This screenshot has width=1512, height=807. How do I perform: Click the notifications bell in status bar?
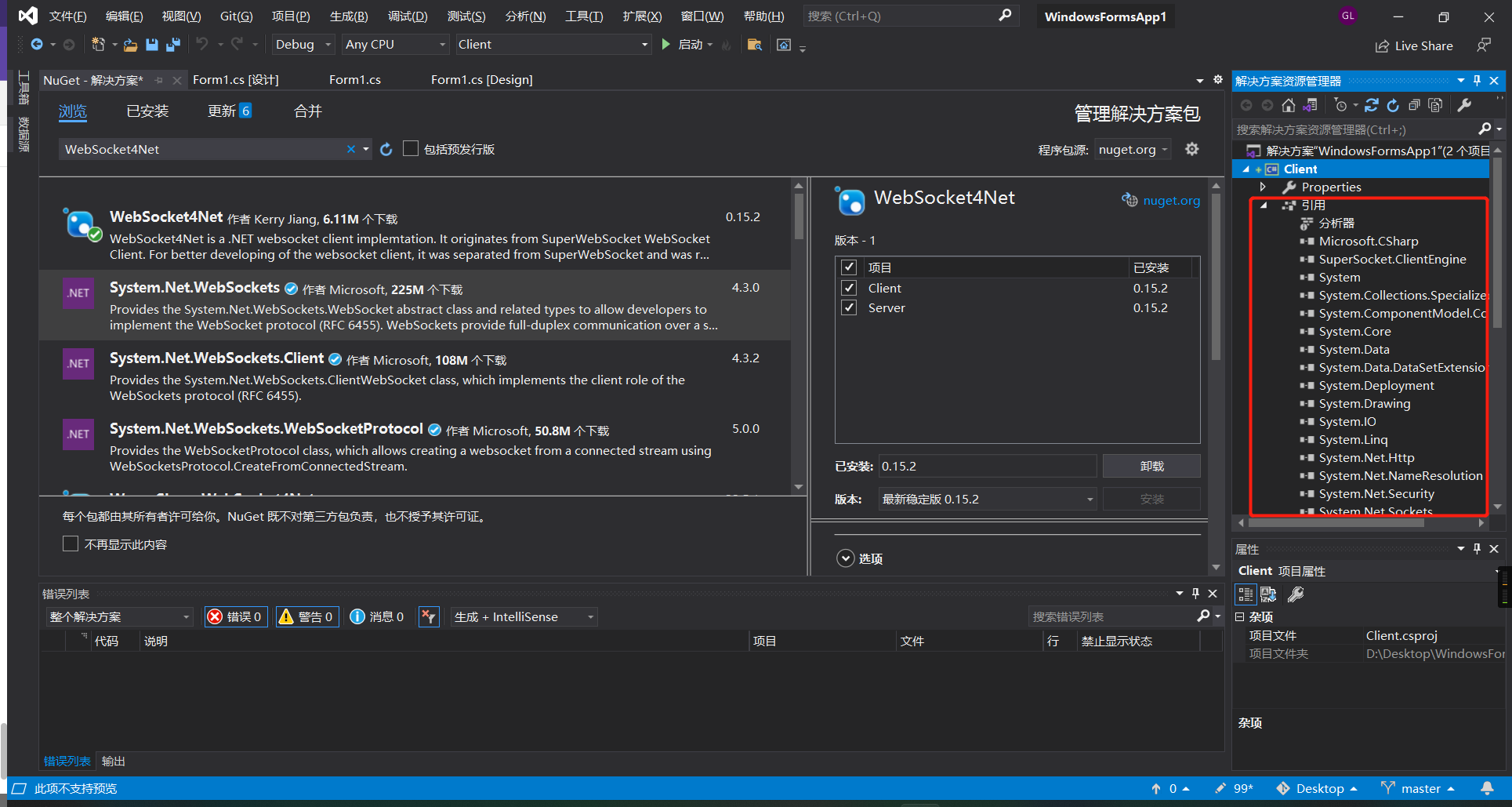tap(1487, 788)
